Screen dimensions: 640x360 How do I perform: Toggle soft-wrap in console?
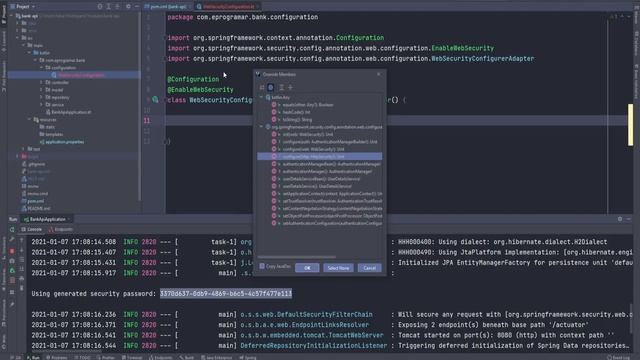click(22, 260)
